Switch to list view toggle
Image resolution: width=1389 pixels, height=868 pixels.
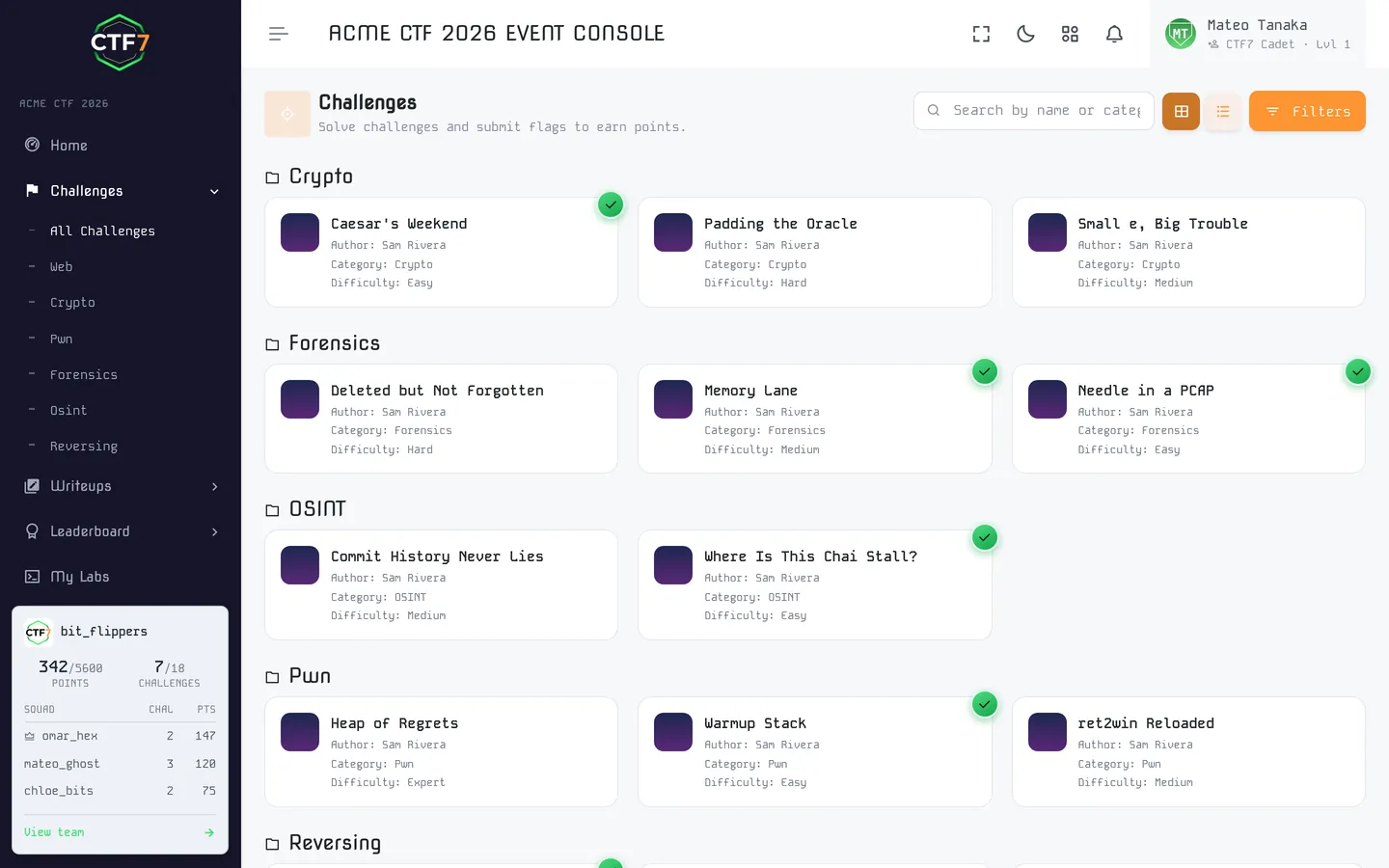(x=1223, y=111)
